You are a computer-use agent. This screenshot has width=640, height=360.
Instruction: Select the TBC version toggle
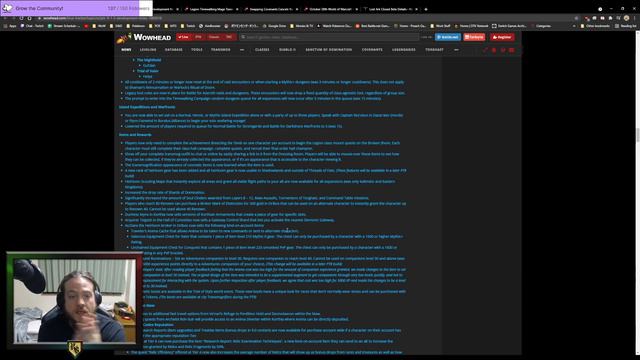click(229, 37)
